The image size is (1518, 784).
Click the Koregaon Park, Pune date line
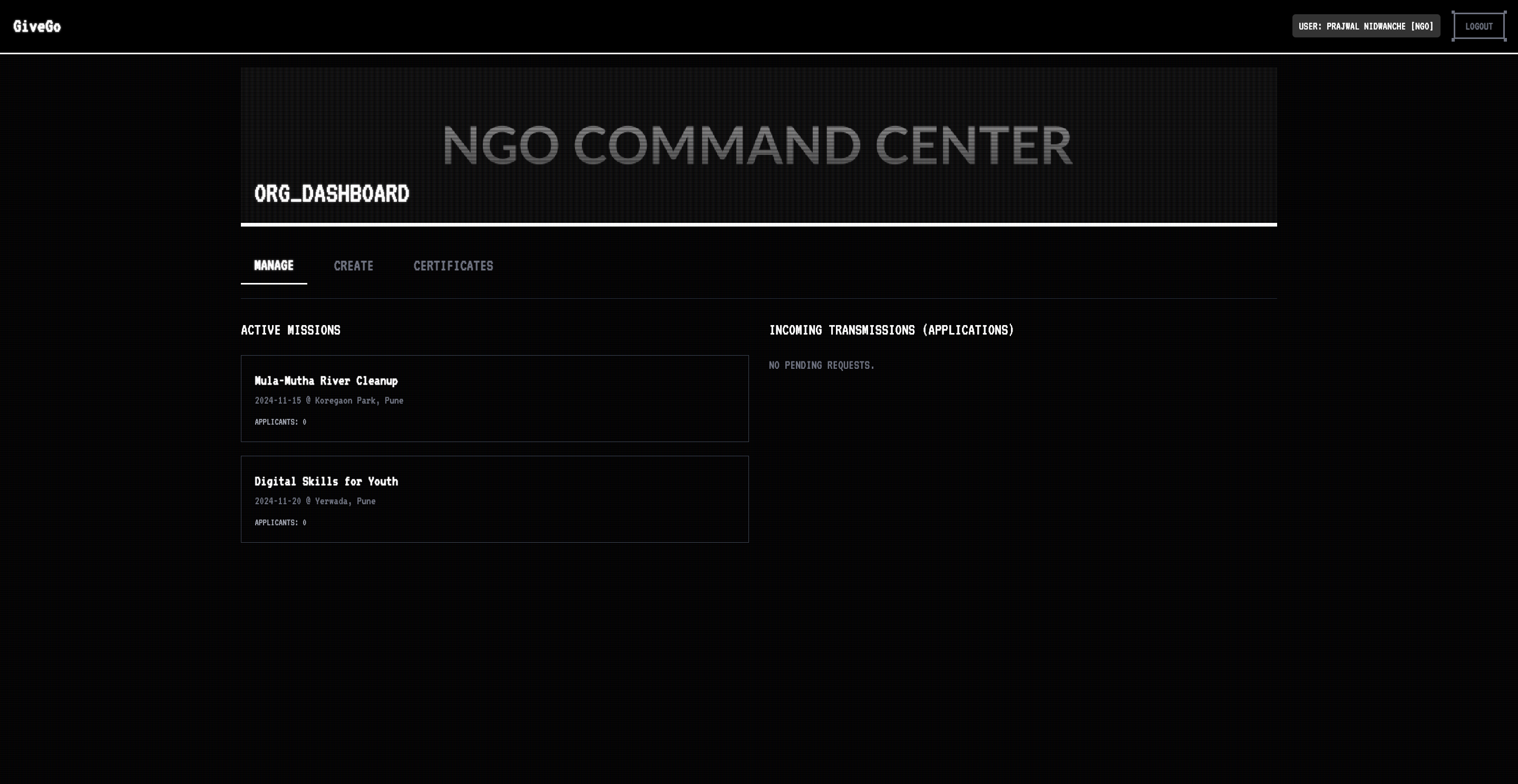point(328,400)
